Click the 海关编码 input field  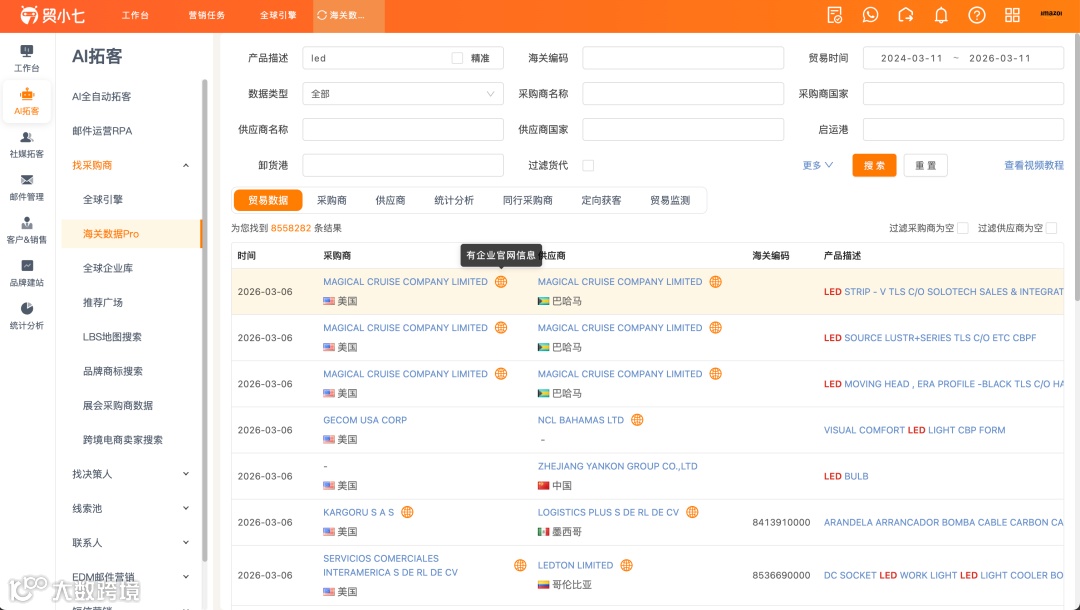pyautogui.click(x=683, y=59)
